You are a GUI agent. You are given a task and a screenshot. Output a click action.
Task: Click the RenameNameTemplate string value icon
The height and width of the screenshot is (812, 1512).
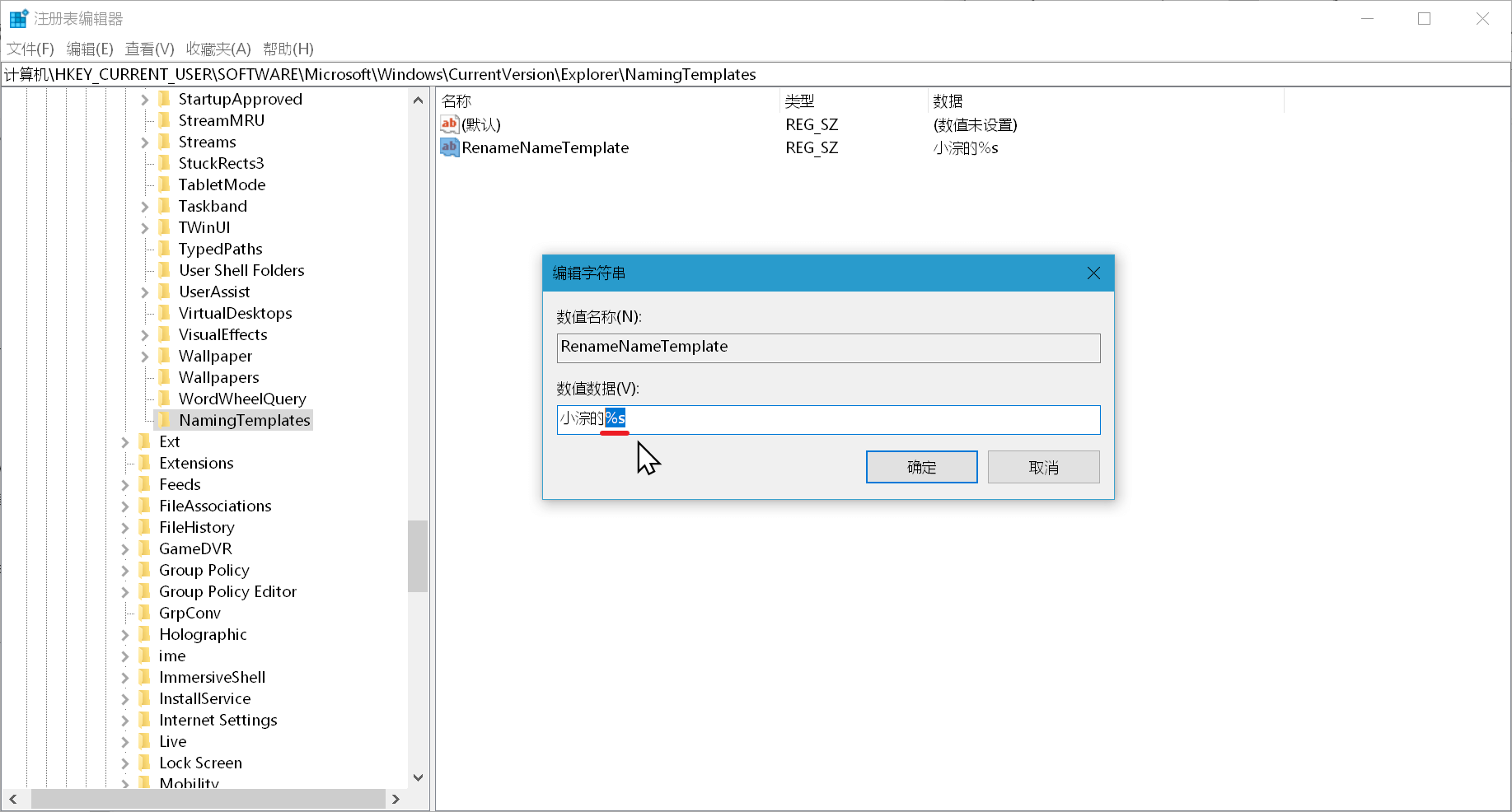(449, 147)
